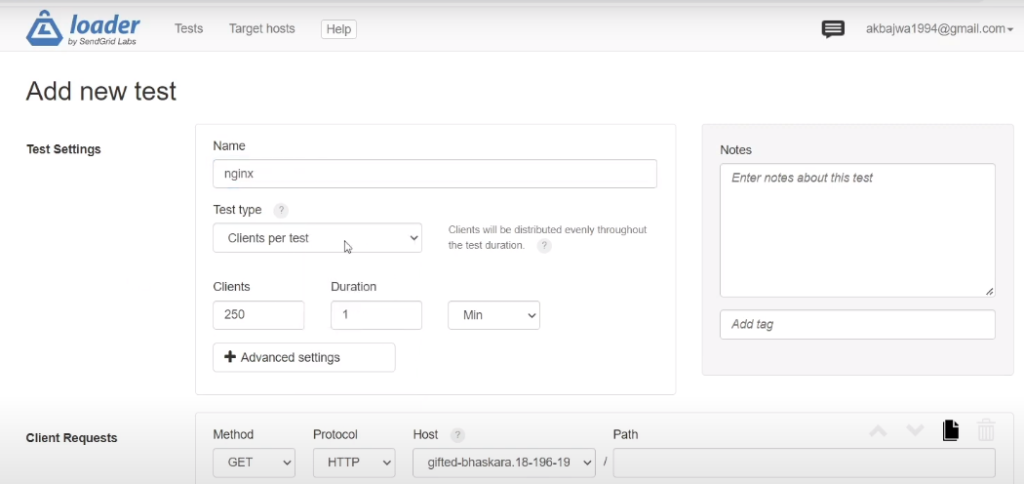Duplicate the client request via copy icon
Image resolution: width=1024 pixels, height=484 pixels.
click(x=950, y=431)
